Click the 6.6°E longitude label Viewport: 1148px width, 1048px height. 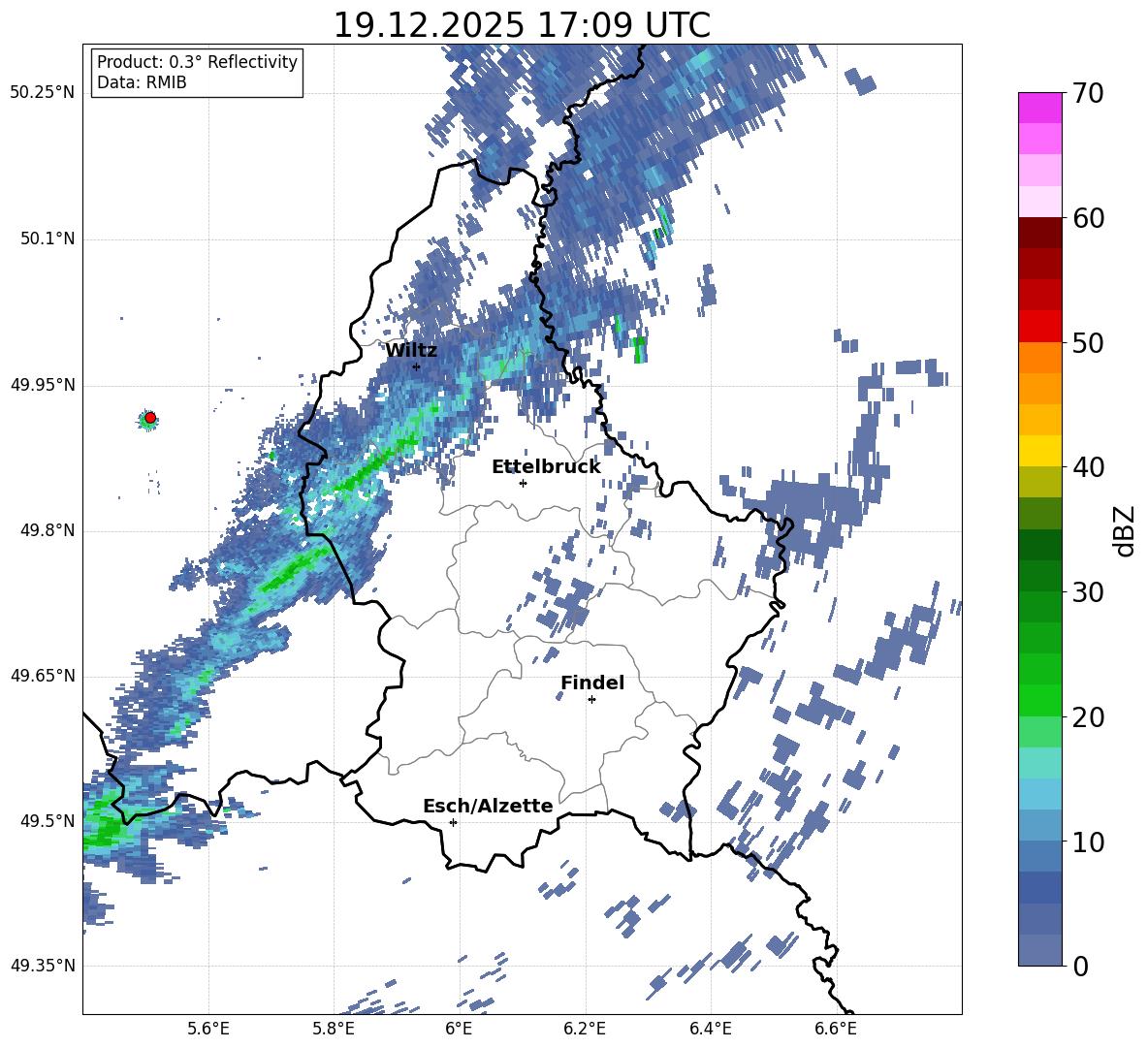coord(836,1029)
